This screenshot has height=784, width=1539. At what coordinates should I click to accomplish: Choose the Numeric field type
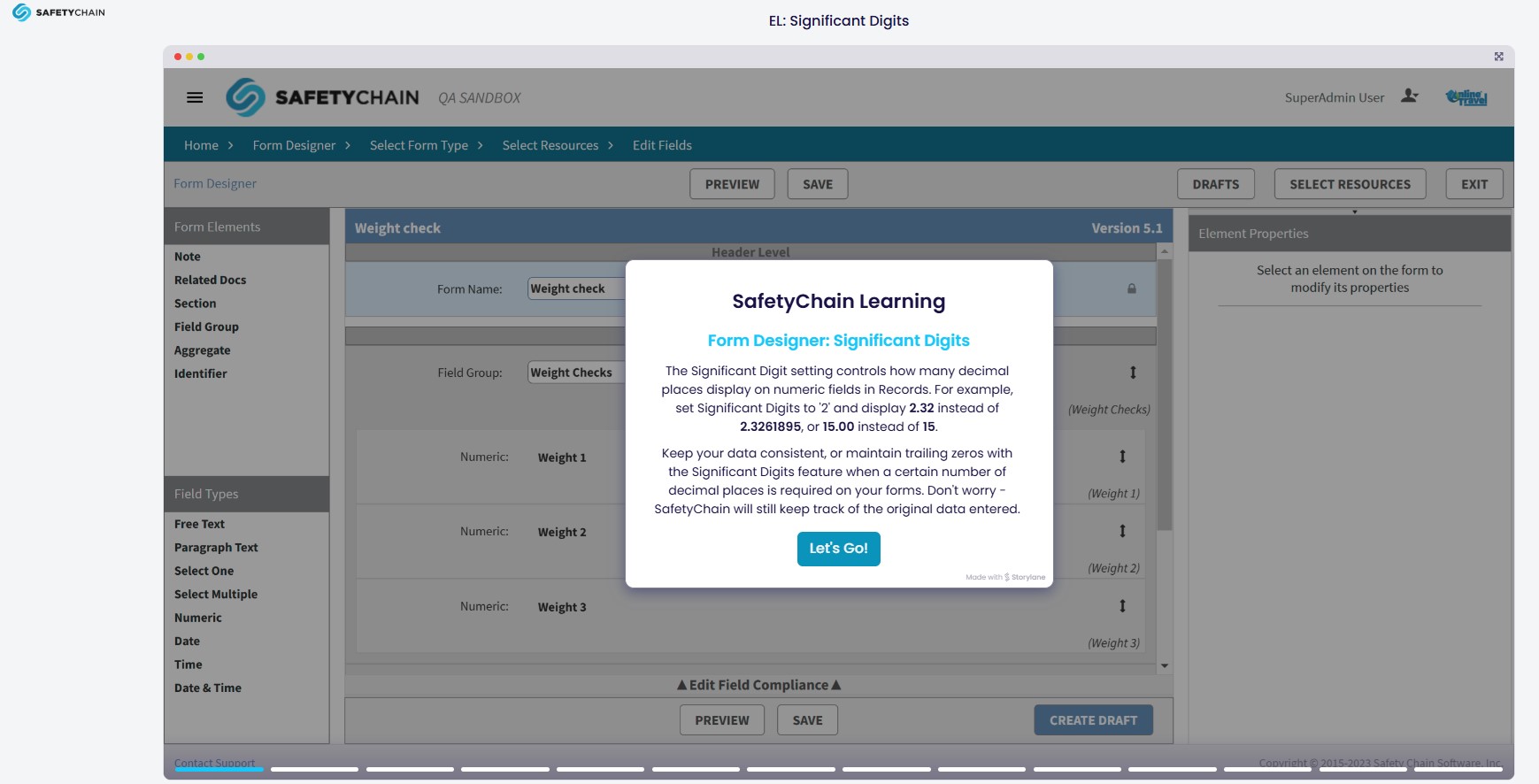198,618
